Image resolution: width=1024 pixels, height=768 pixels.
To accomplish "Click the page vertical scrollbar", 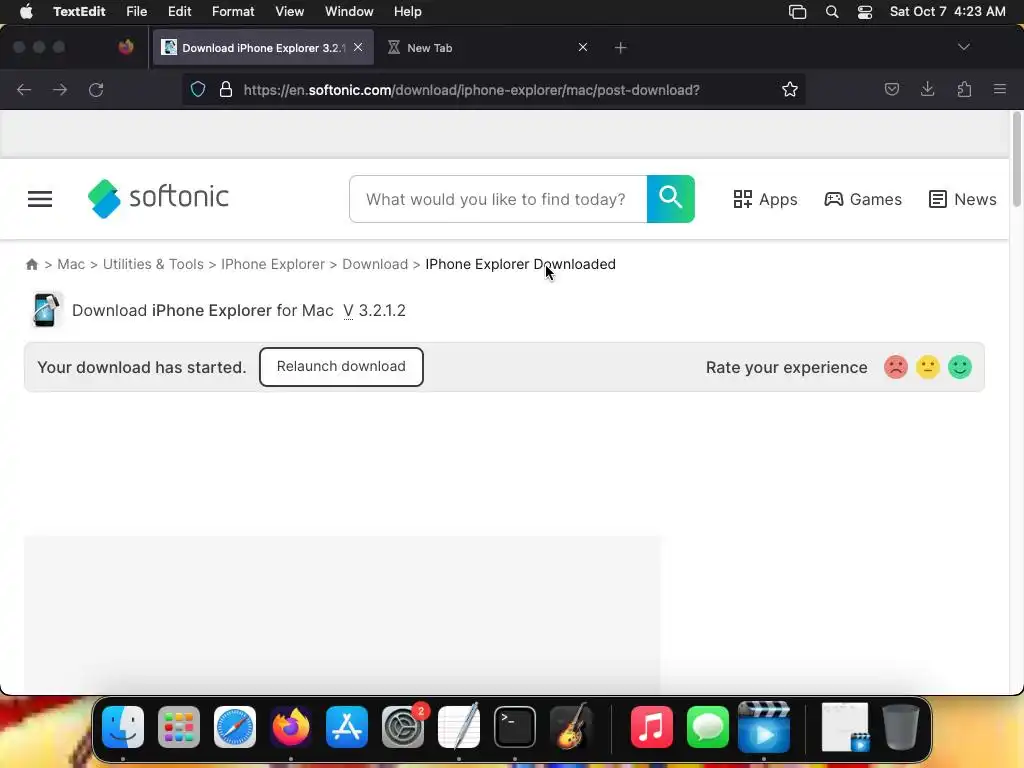I will (x=1016, y=161).
